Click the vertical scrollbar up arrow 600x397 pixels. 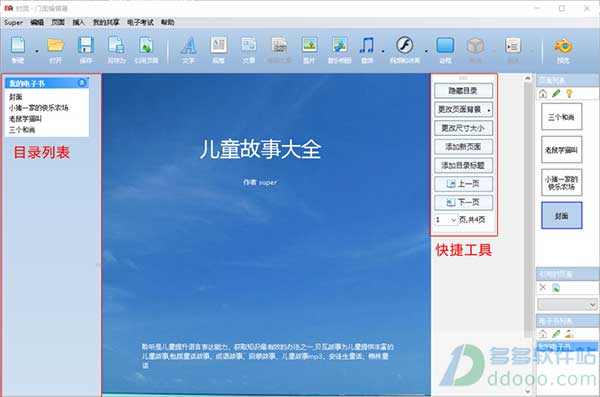528,78
